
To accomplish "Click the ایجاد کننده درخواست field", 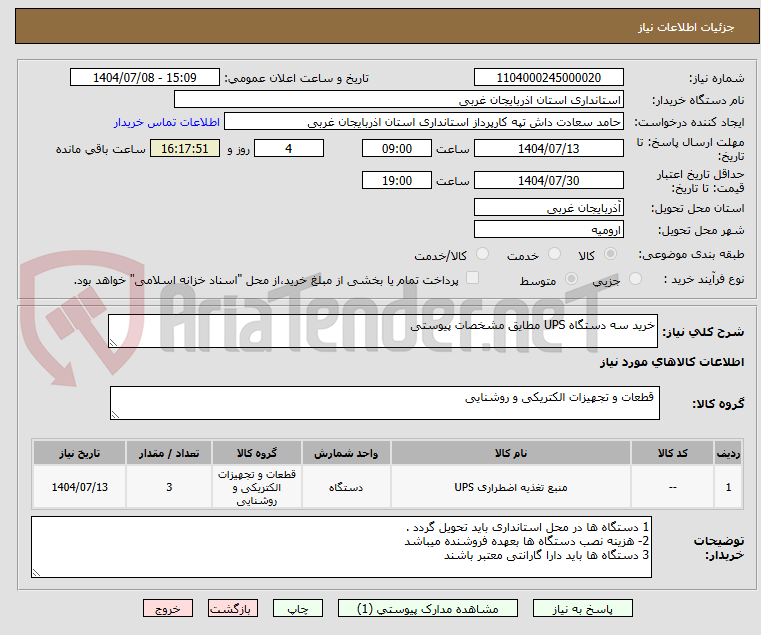I will [424, 122].
